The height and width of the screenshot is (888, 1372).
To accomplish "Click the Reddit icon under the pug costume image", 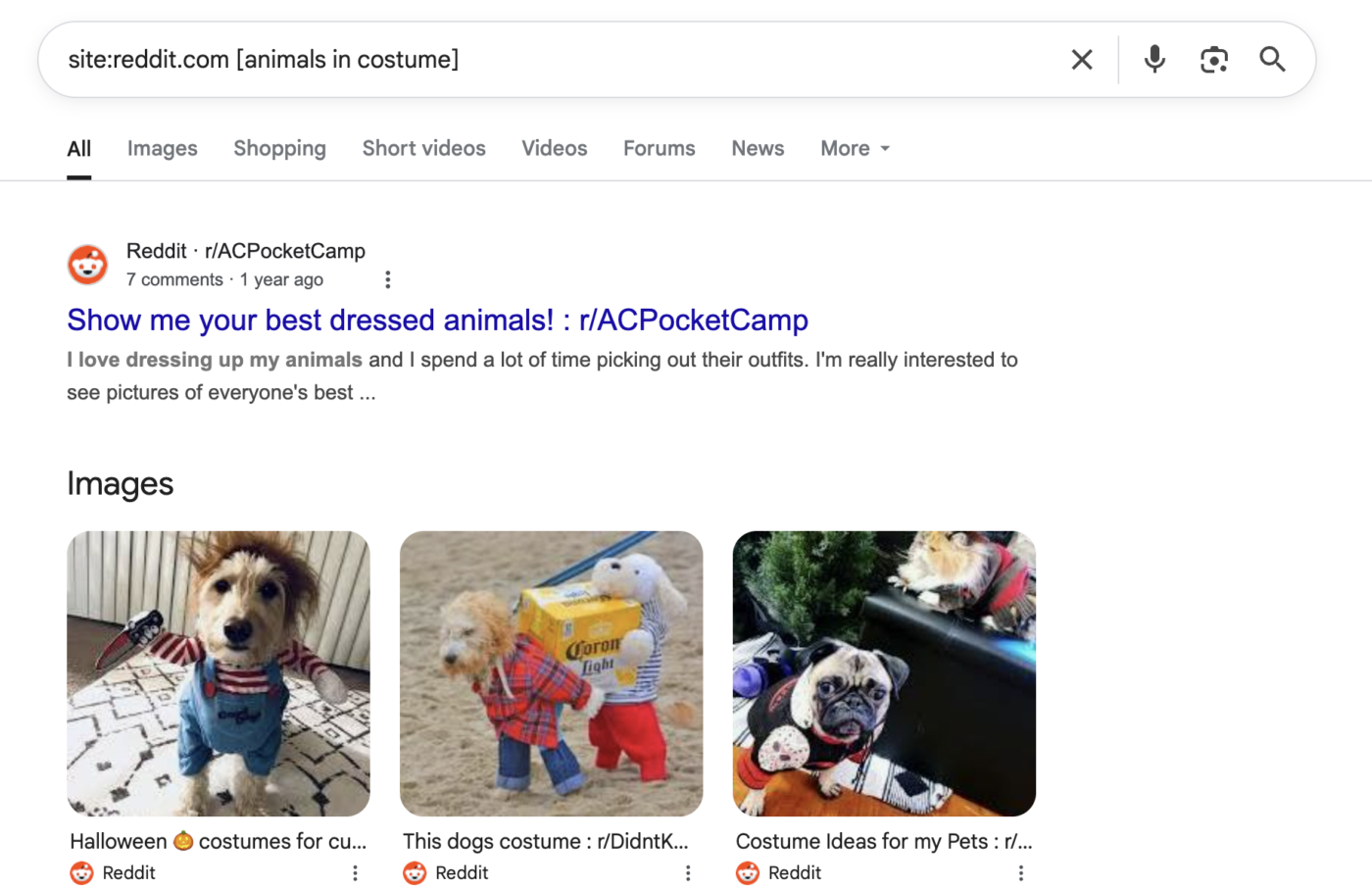I will 747,872.
